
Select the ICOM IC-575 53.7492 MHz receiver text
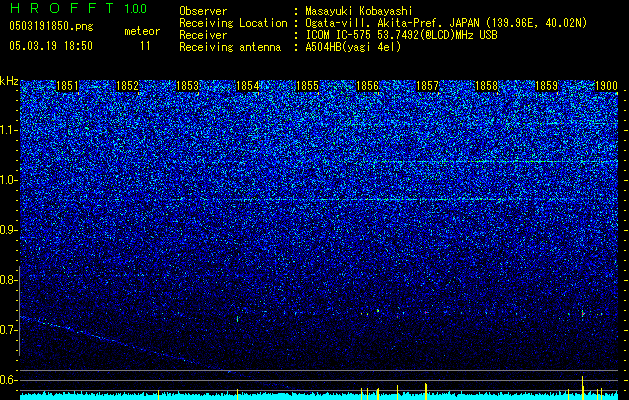pyautogui.click(x=401, y=35)
